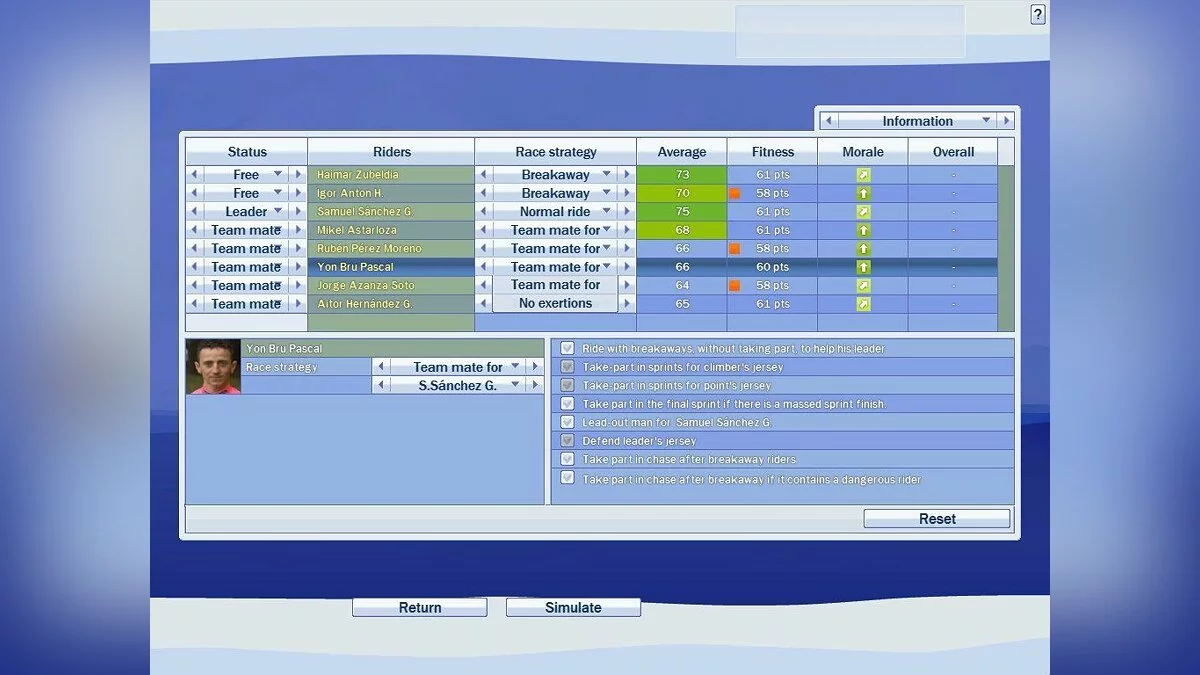The image size is (1200, 675).
Task: Sort by Riders column header
Action: pyautogui.click(x=391, y=152)
